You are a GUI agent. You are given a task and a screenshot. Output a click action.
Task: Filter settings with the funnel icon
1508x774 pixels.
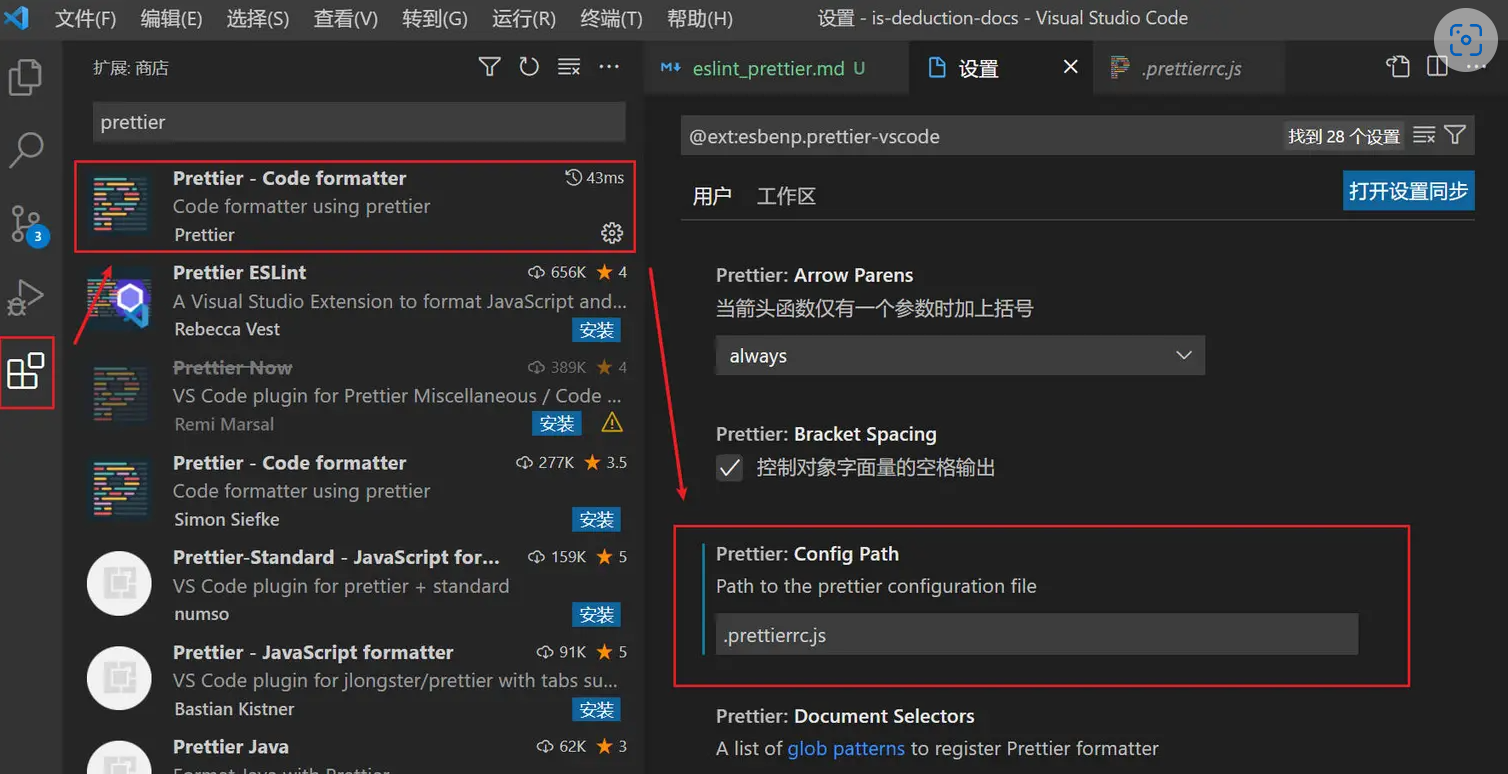tap(1456, 135)
